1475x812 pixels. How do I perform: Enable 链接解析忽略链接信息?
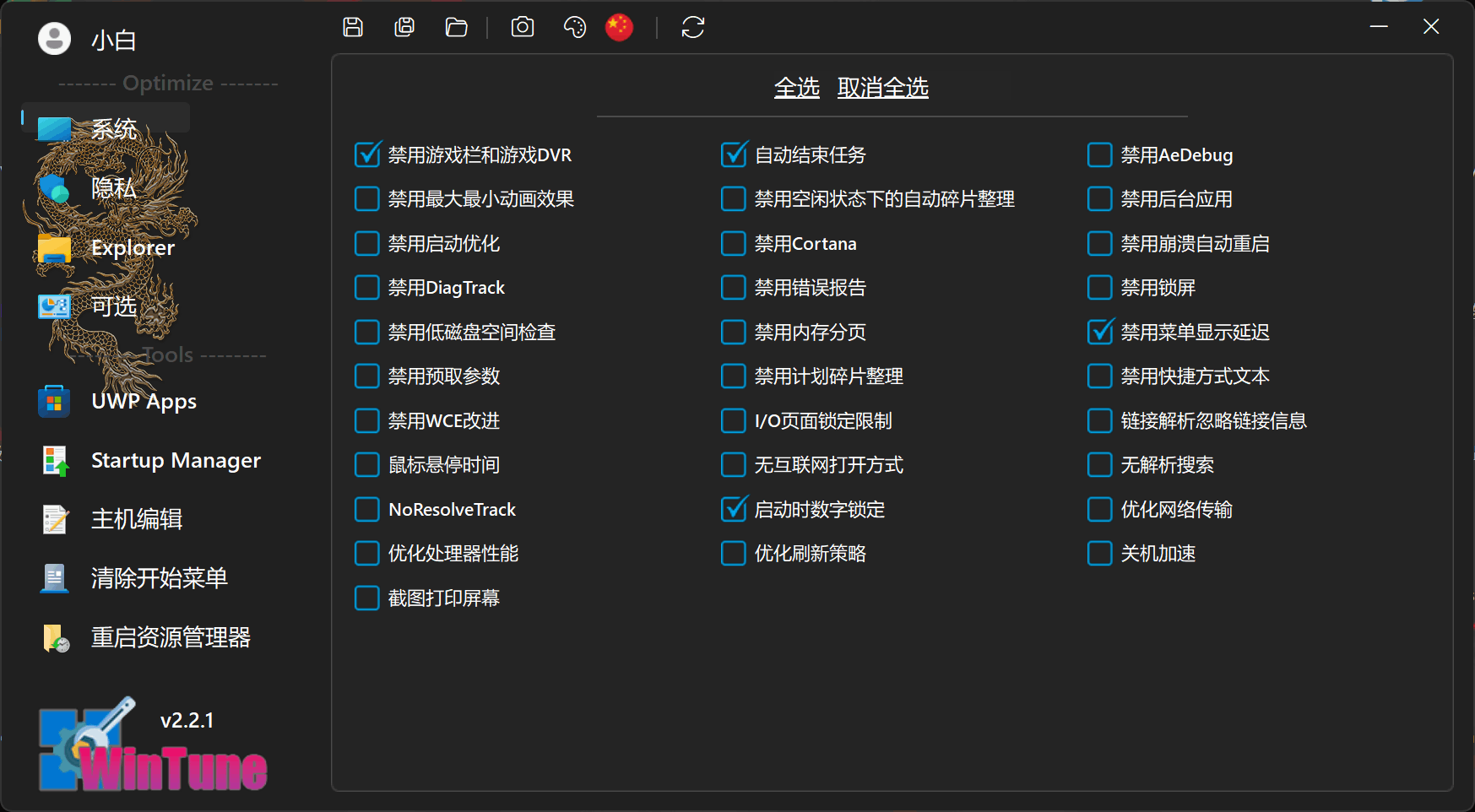click(1099, 421)
